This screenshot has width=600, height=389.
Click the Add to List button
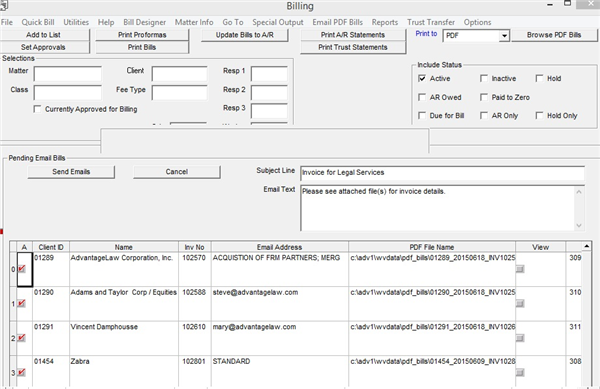[x=44, y=35]
